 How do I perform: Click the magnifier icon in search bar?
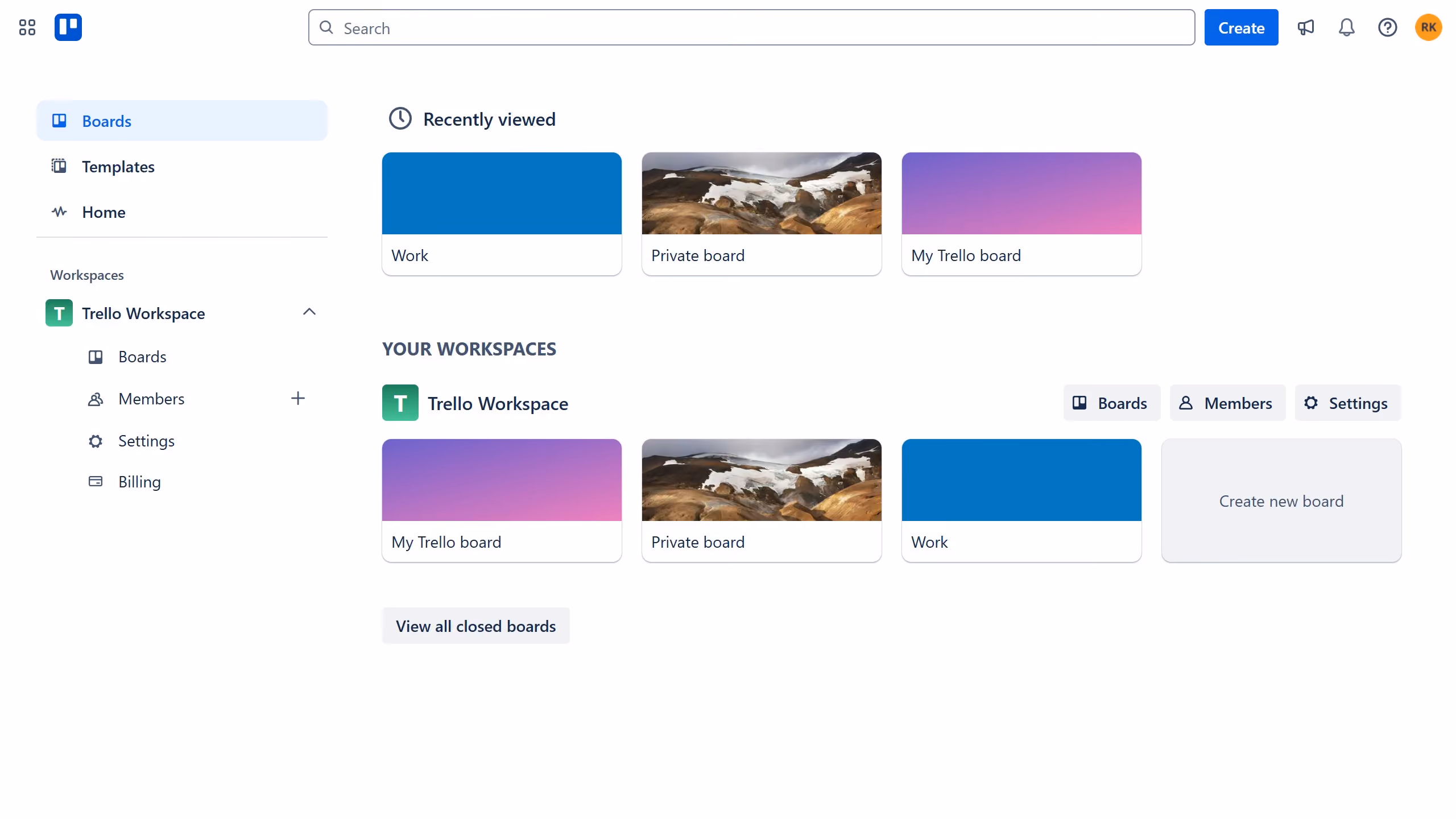click(326, 27)
